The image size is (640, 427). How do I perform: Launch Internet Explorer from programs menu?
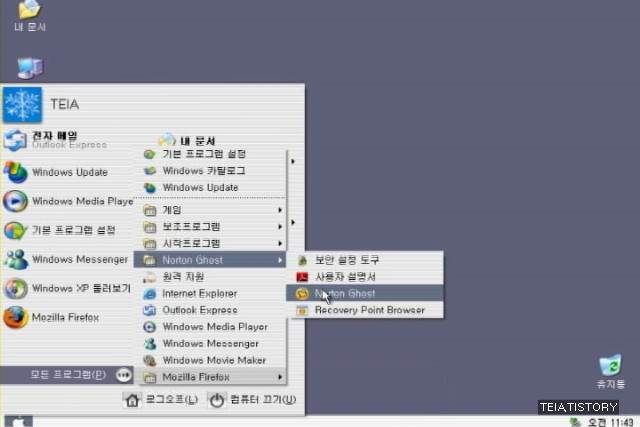click(210, 294)
